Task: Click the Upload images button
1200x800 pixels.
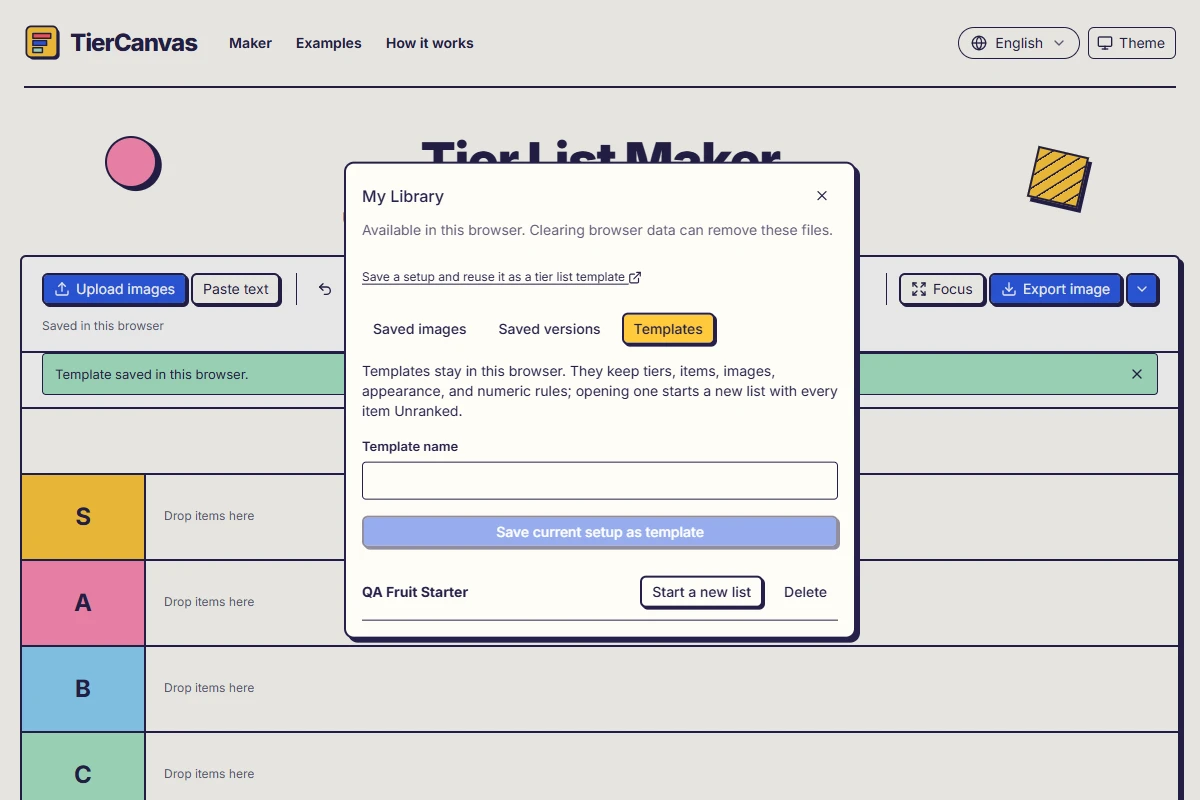Action: click(115, 289)
